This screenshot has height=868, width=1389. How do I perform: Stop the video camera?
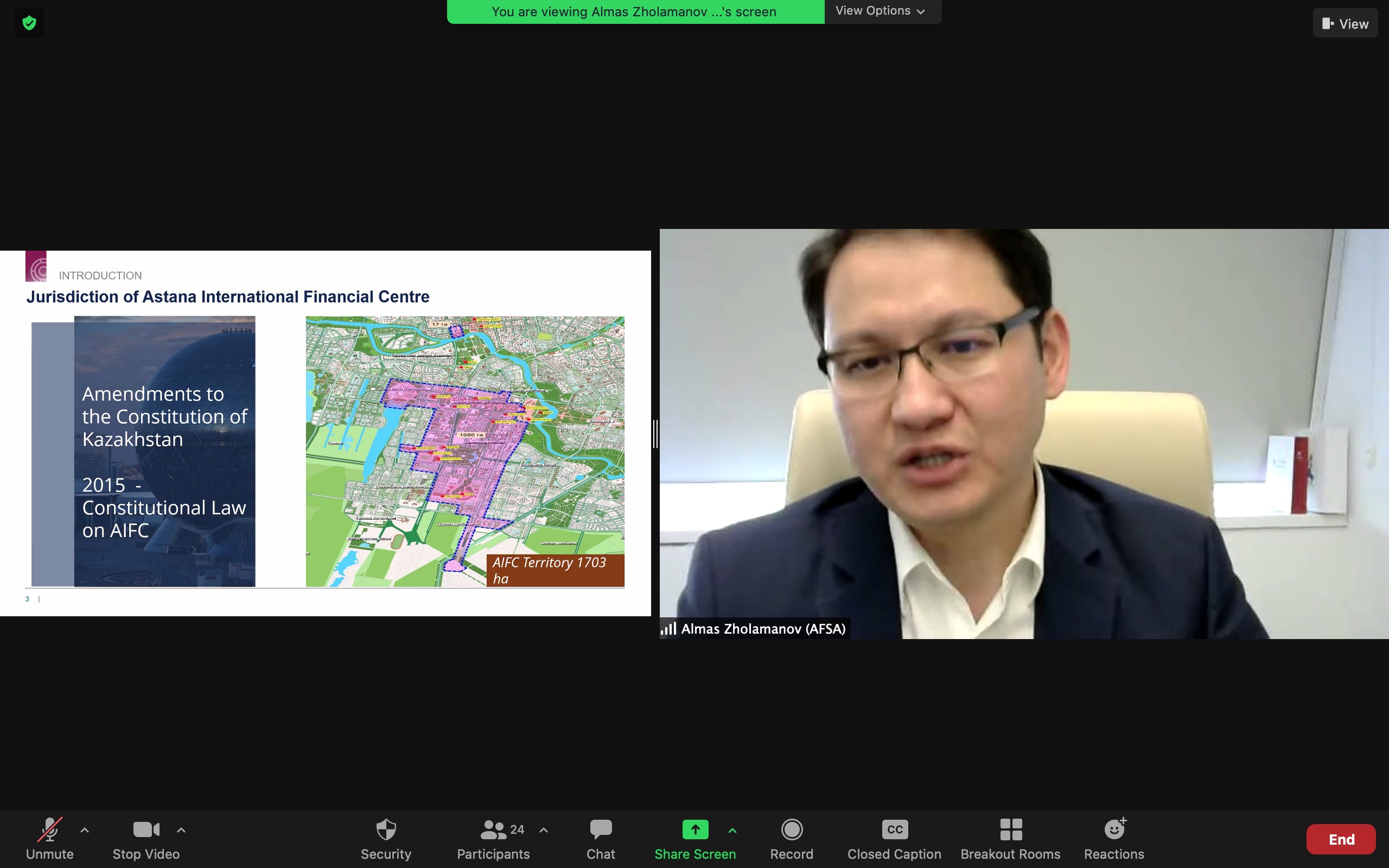[x=146, y=839]
